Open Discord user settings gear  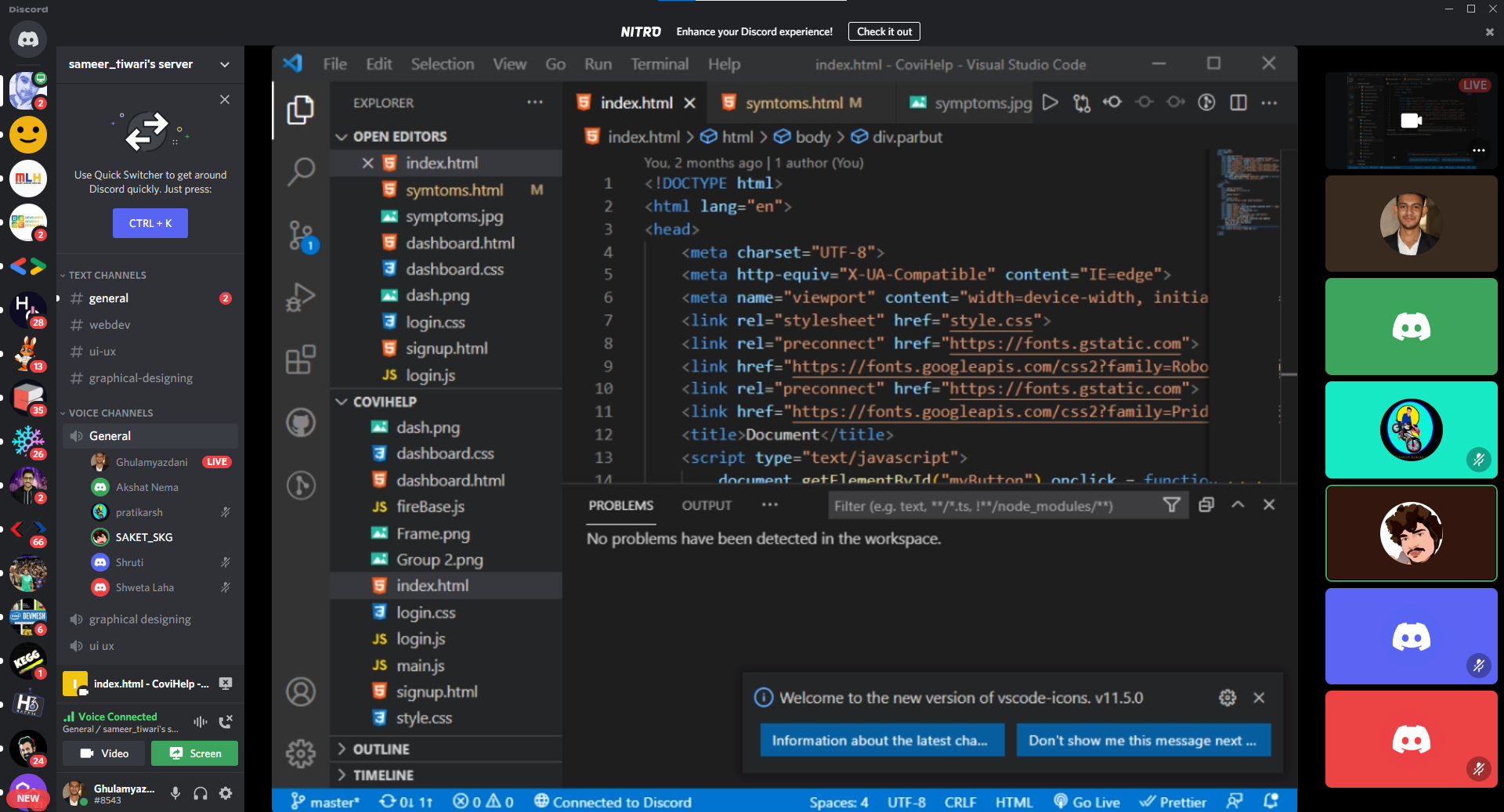[226, 793]
